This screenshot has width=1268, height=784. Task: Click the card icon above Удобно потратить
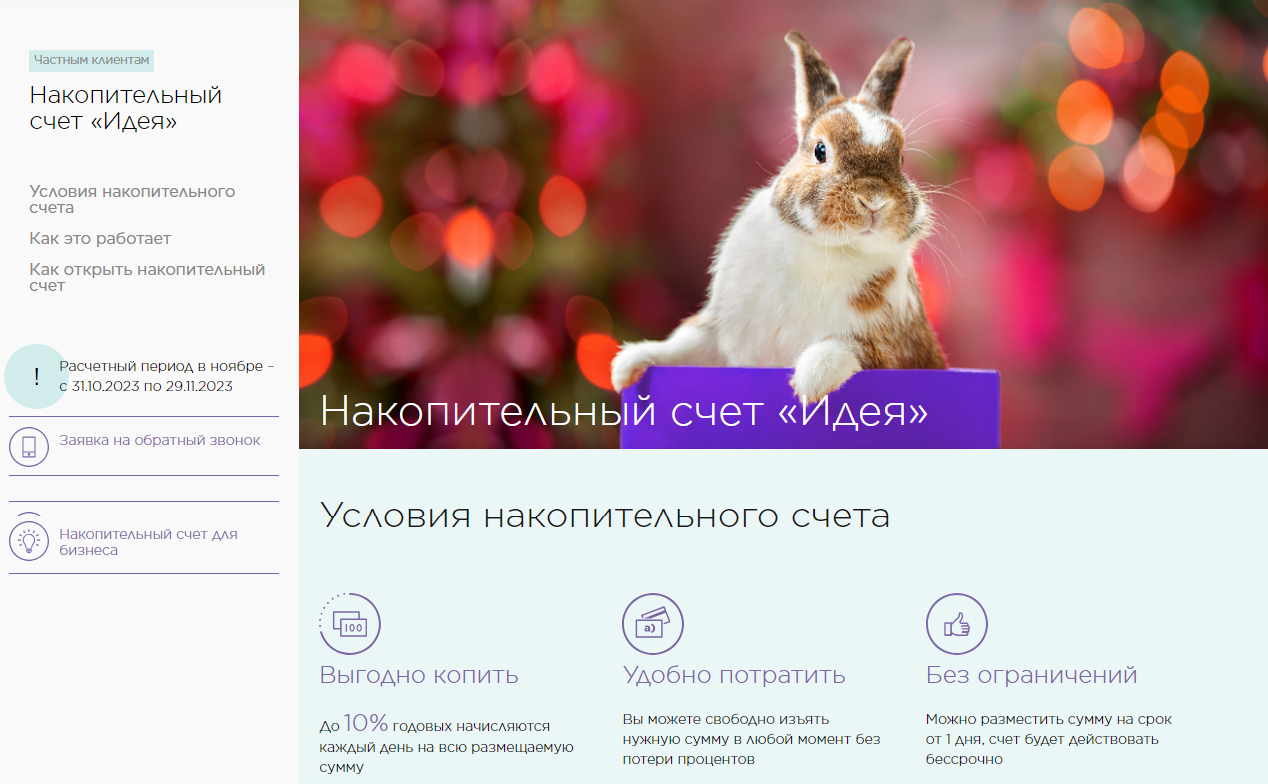[x=653, y=624]
